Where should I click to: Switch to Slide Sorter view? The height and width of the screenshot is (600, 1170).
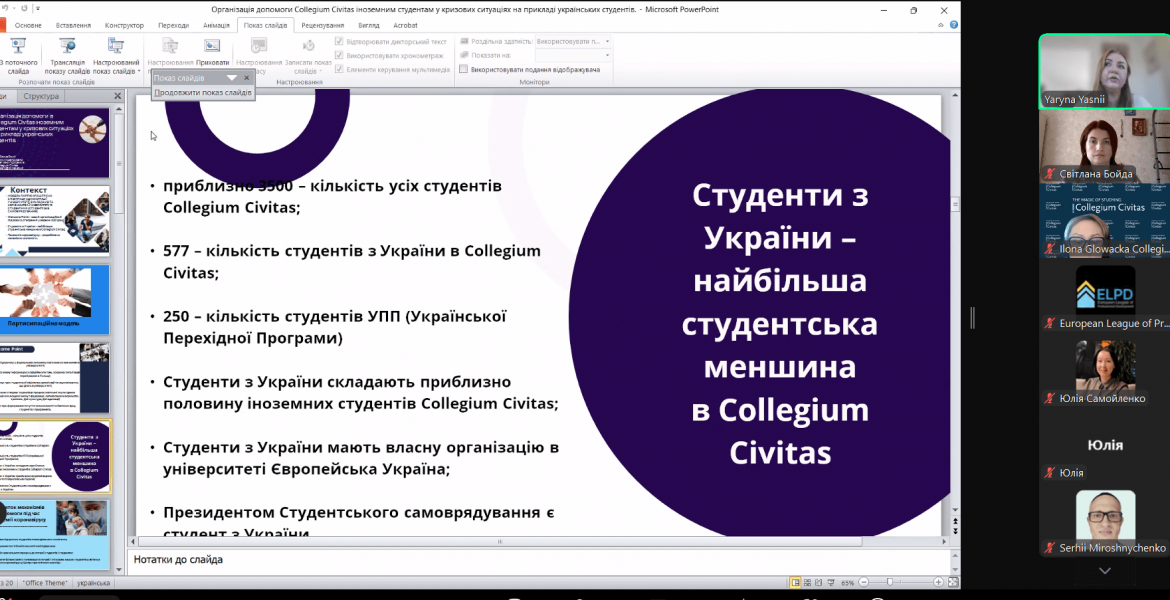(x=807, y=582)
